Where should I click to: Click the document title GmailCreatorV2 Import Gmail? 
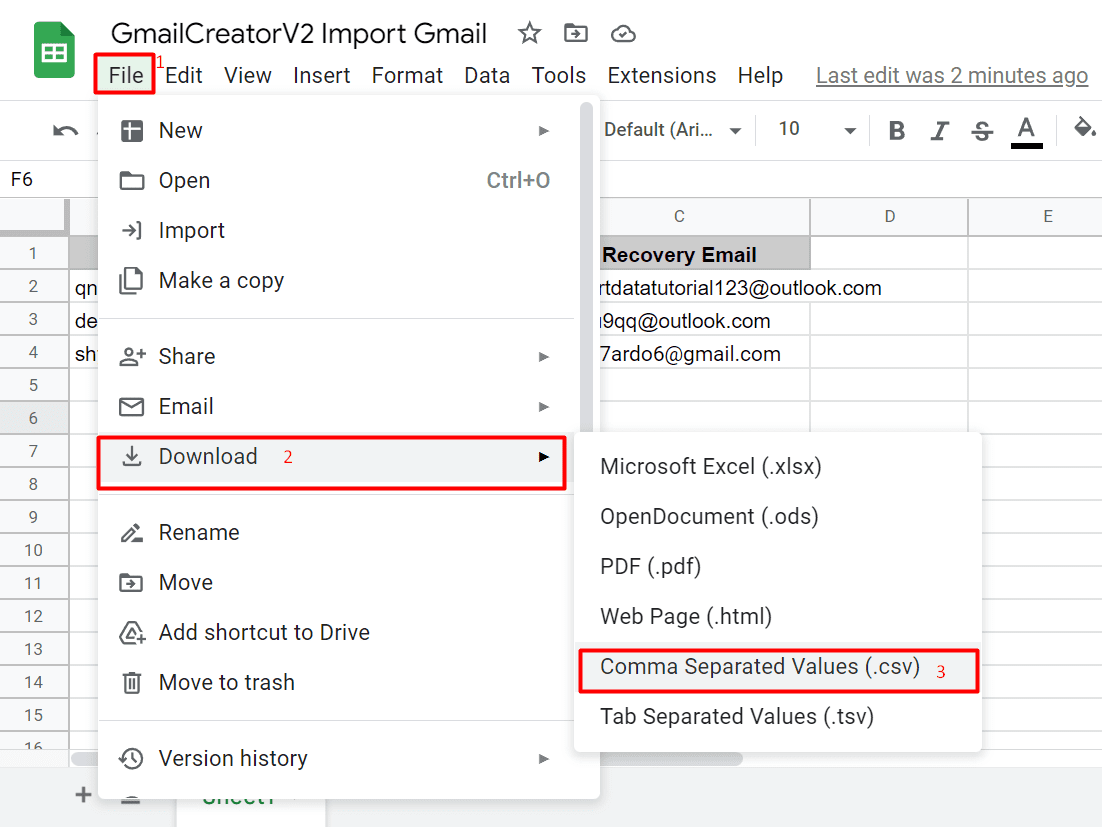[299, 34]
